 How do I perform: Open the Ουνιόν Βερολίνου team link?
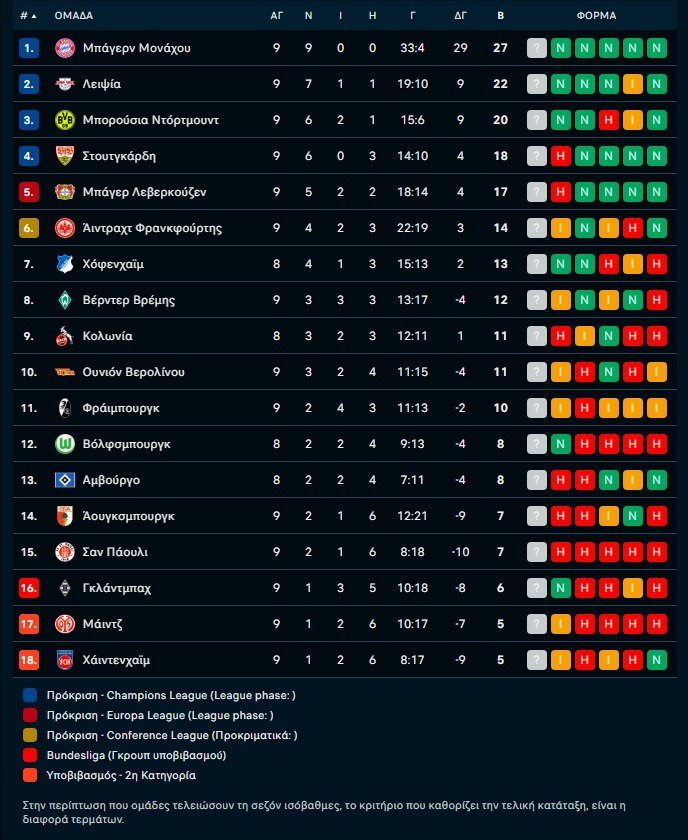[x=133, y=372]
